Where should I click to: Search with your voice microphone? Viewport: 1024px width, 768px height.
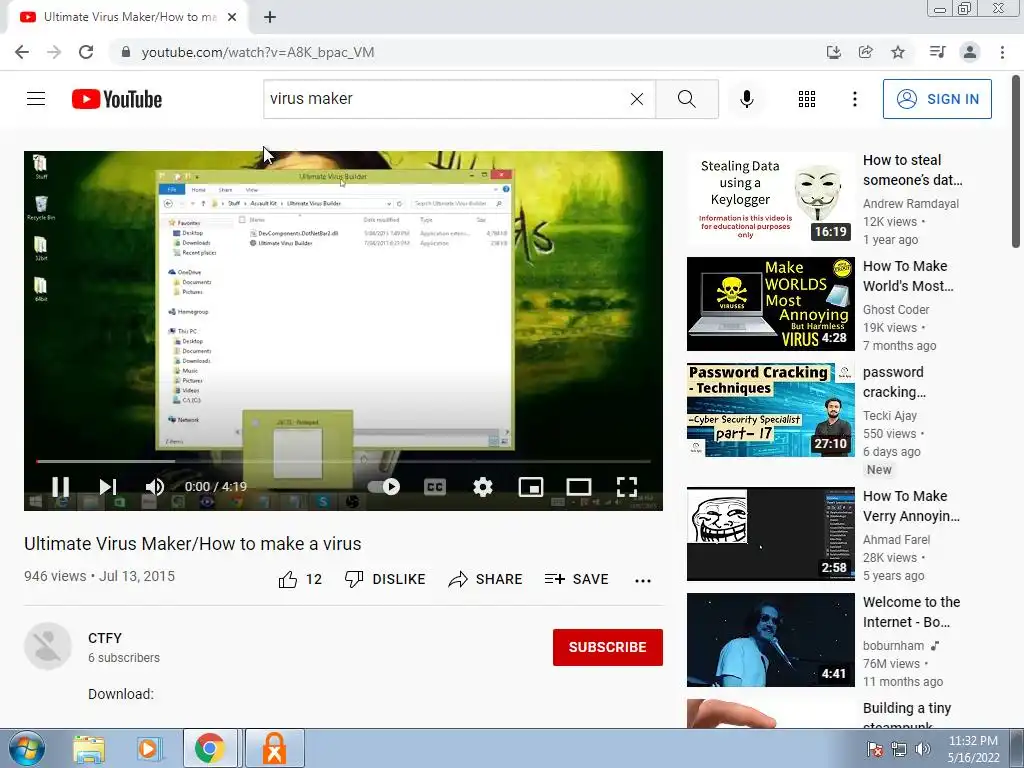747,99
